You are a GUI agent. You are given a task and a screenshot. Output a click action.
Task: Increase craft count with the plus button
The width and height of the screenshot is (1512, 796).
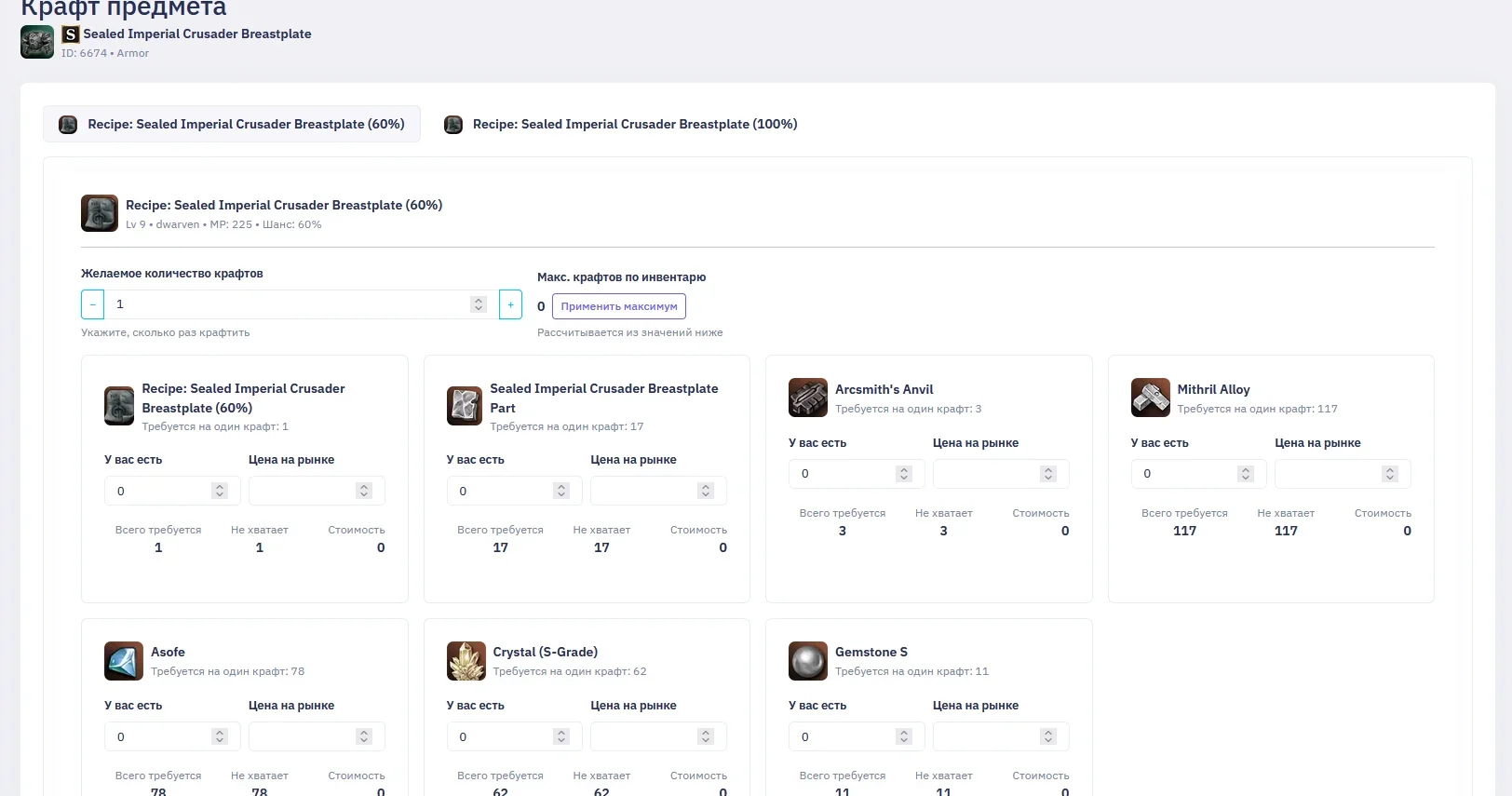click(510, 304)
